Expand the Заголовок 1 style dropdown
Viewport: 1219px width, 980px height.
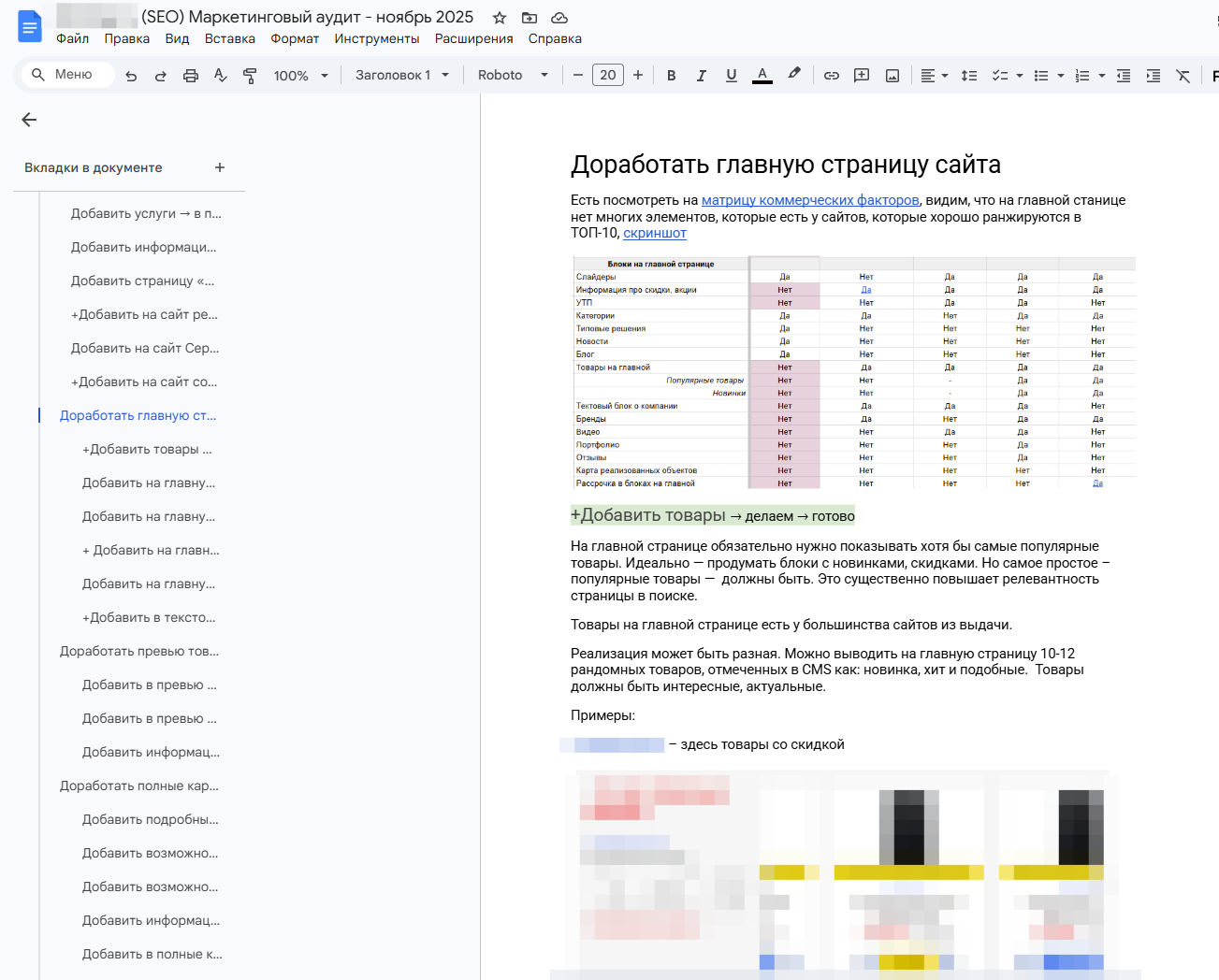[x=402, y=75]
